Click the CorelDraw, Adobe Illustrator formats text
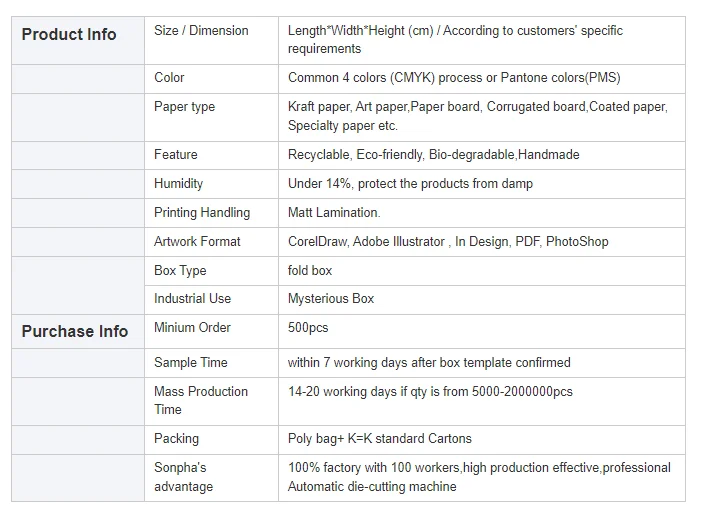The width and height of the screenshot is (717, 513). click(448, 242)
